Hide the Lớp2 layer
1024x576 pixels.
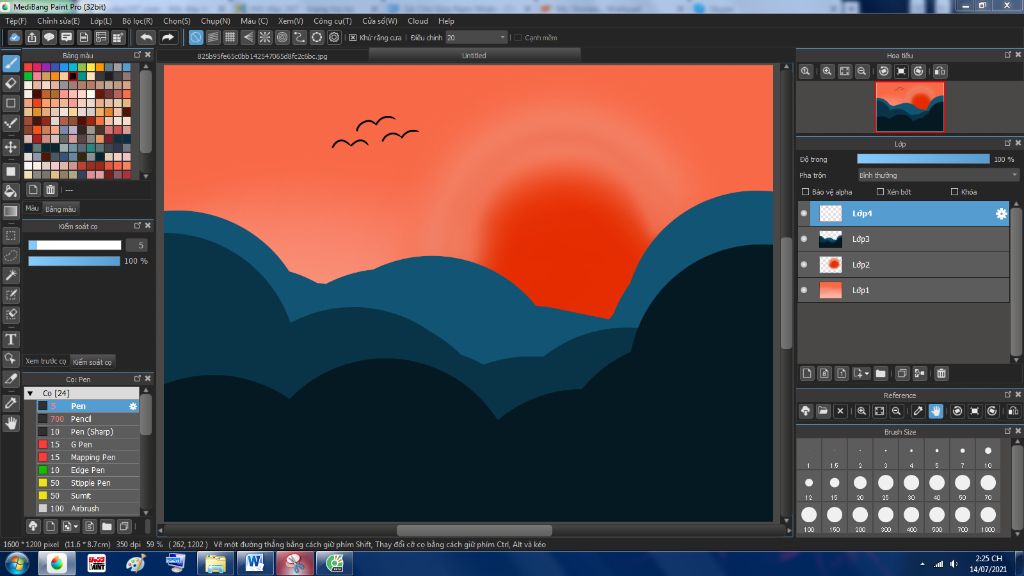pyautogui.click(x=804, y=264)
